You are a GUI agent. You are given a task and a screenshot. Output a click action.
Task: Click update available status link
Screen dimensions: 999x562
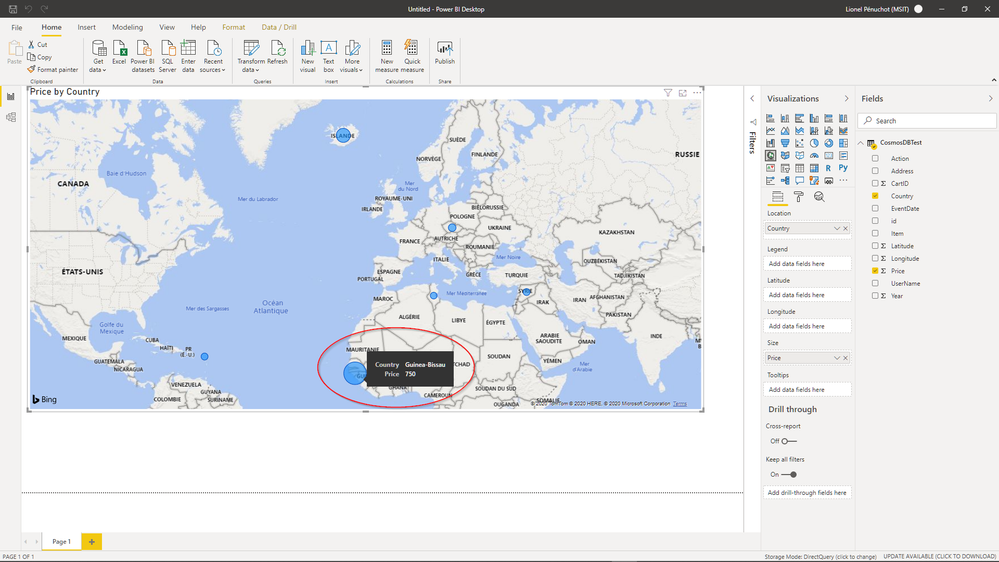(939, 556)
